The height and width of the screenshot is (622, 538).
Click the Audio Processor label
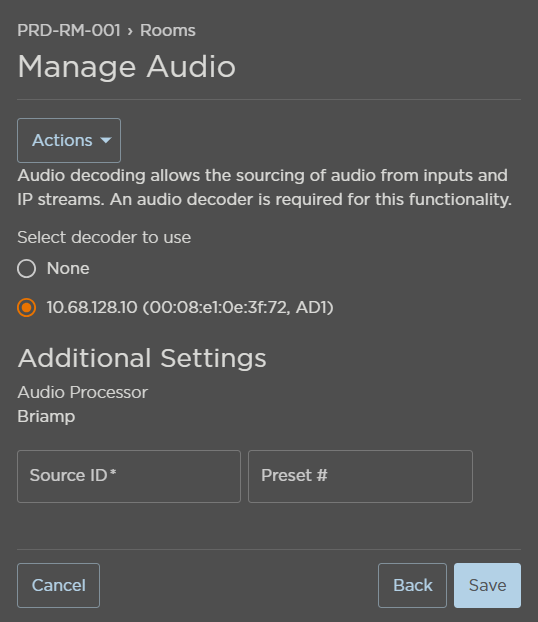[x=83, y=392]
